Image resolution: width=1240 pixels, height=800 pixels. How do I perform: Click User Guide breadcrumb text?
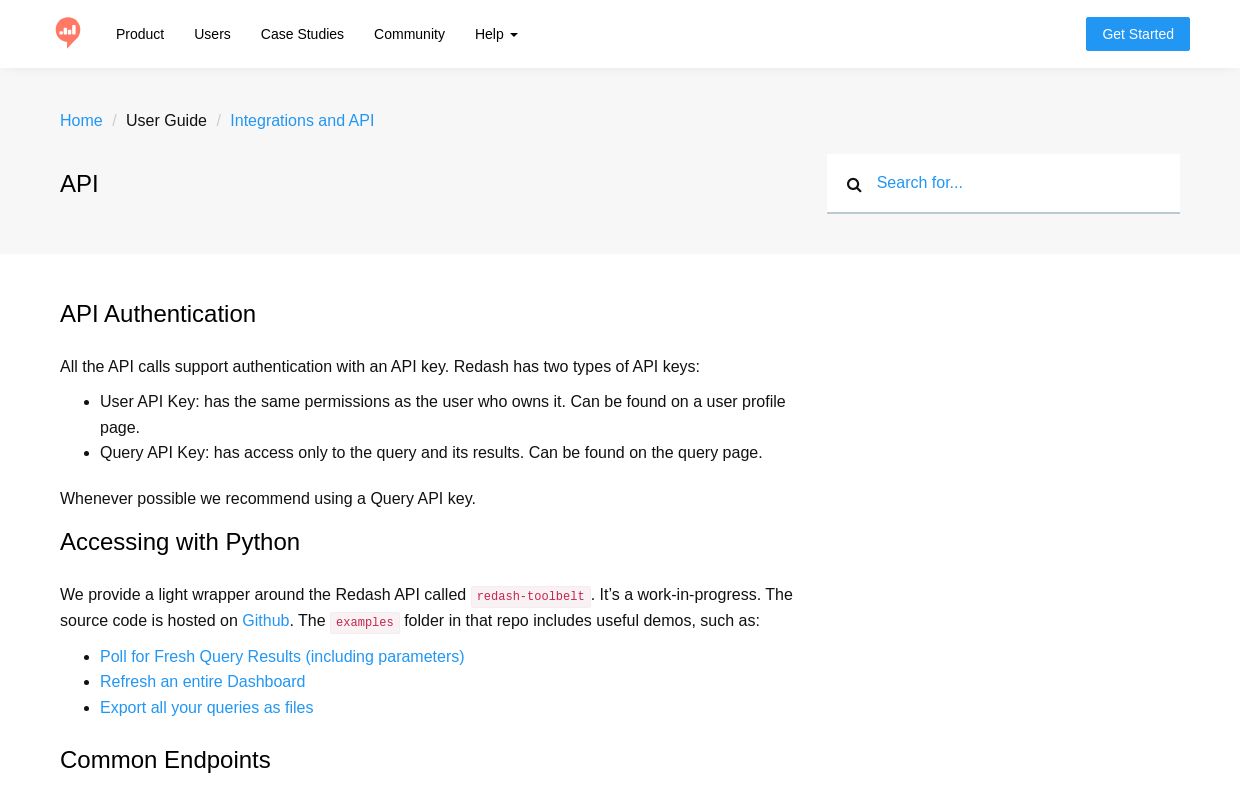166,121
